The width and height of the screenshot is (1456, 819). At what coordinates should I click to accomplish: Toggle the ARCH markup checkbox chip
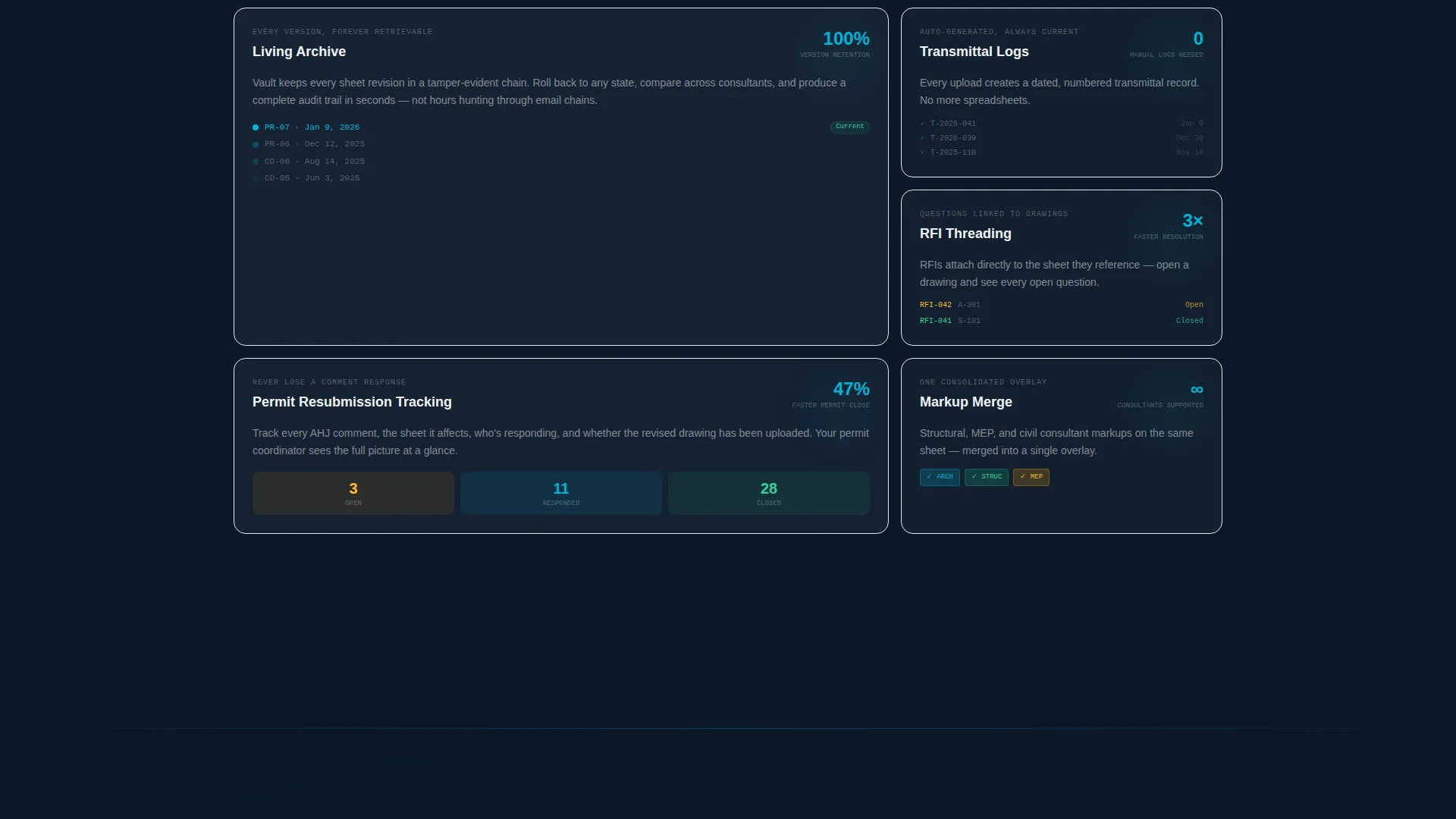click(x=940, y=477)
